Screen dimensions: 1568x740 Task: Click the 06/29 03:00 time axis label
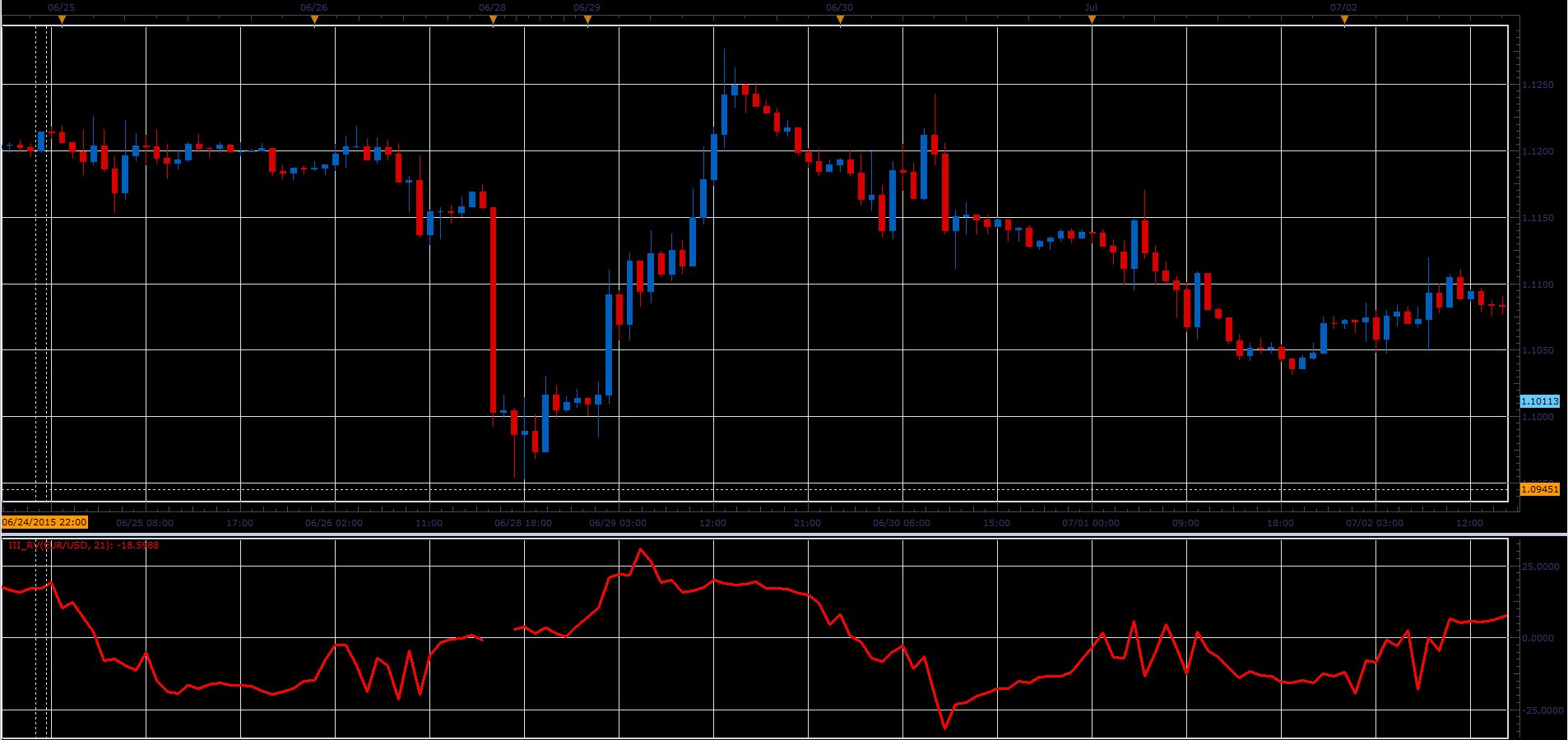[618, 523]
